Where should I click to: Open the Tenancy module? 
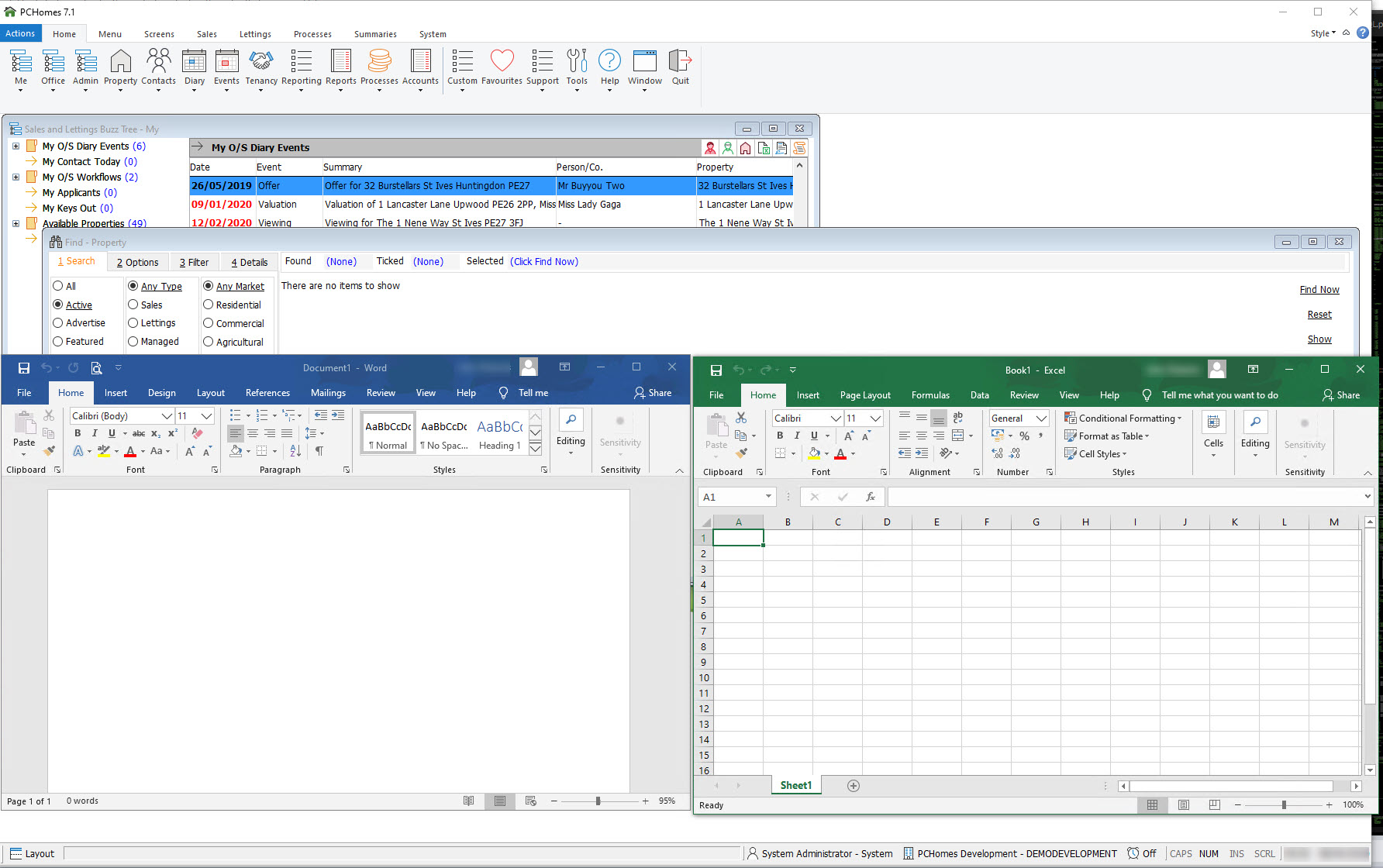click(261, 70)
